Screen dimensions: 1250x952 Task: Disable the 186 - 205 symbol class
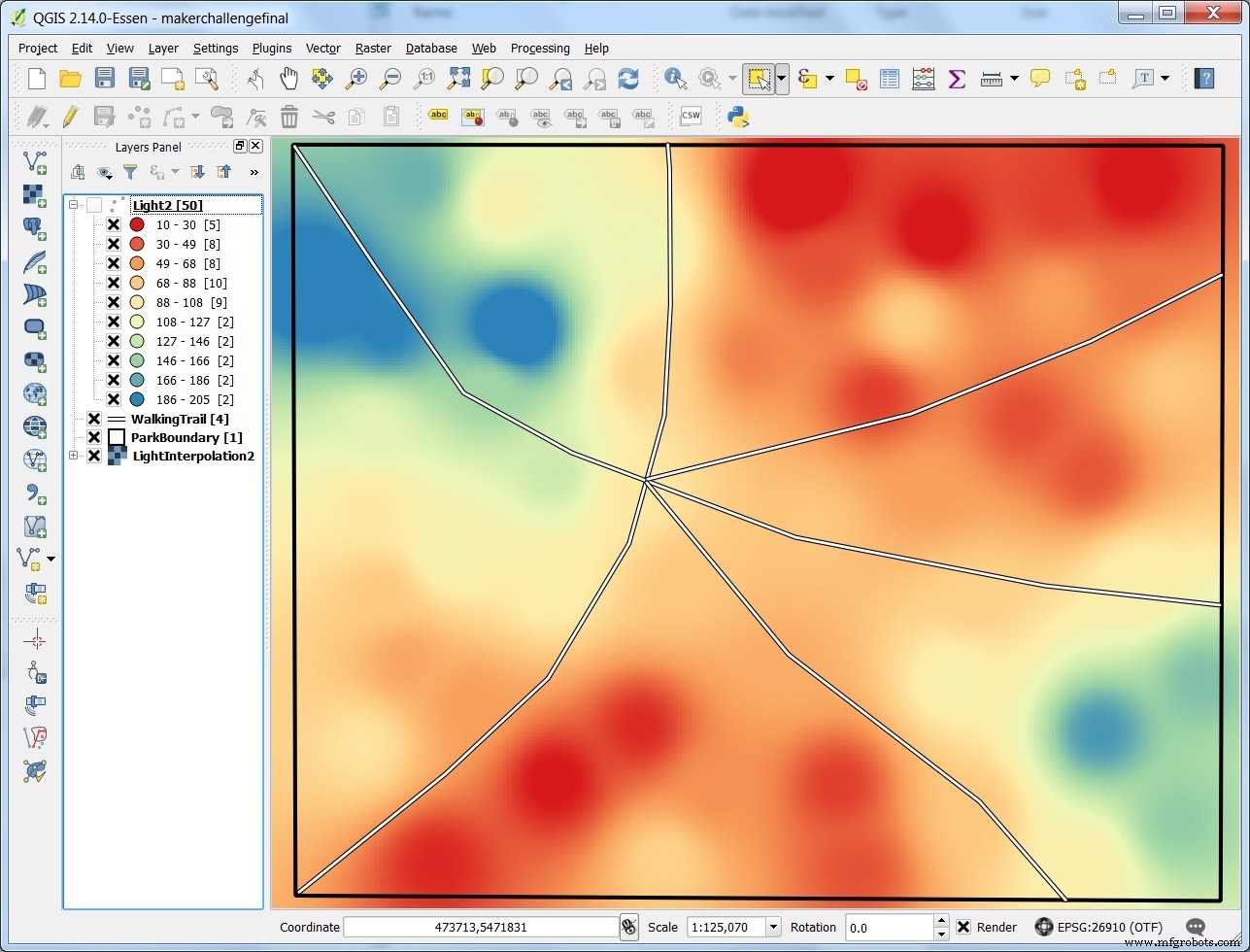(x=114, y=399)
